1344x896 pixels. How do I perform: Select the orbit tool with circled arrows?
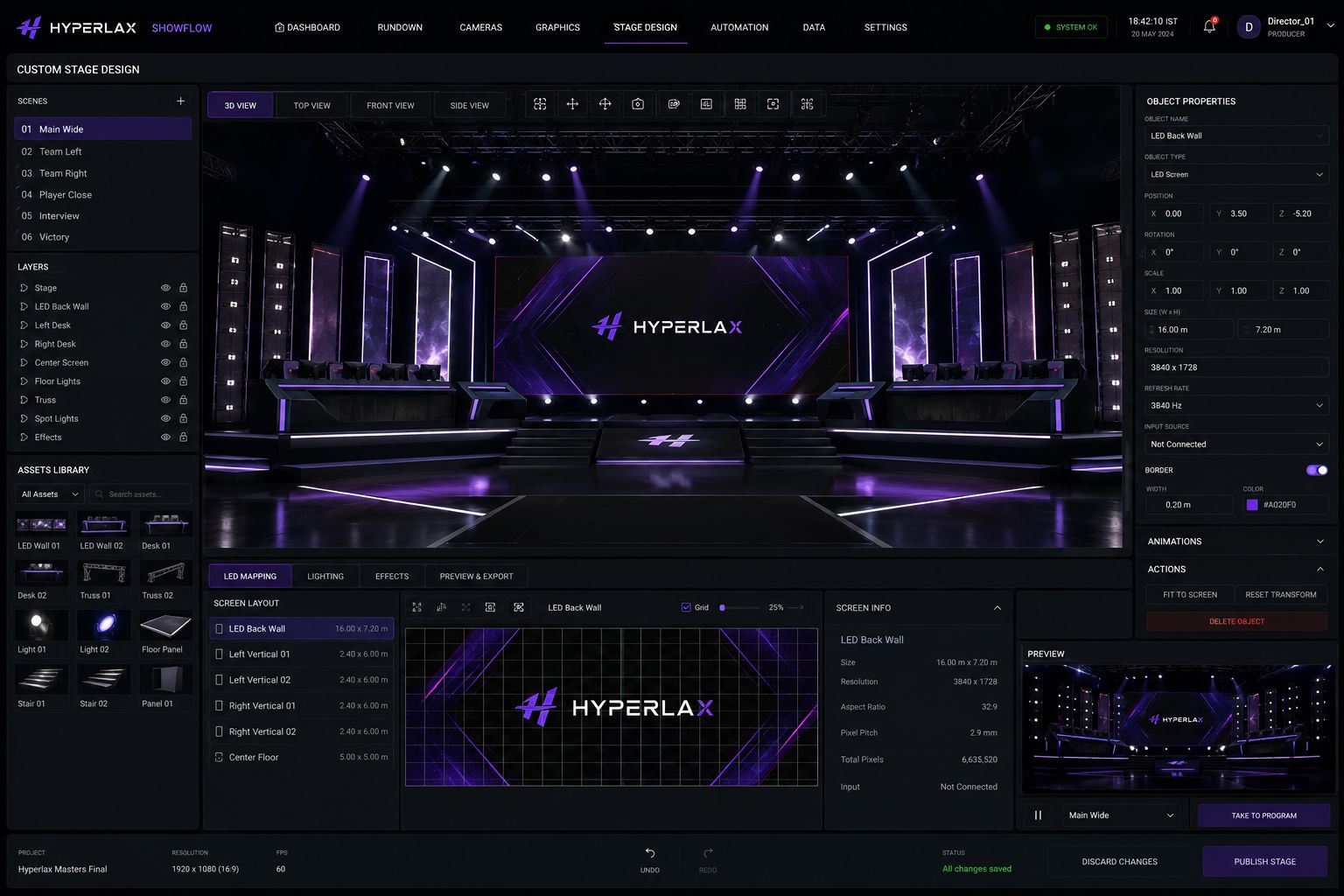[605, 104]
